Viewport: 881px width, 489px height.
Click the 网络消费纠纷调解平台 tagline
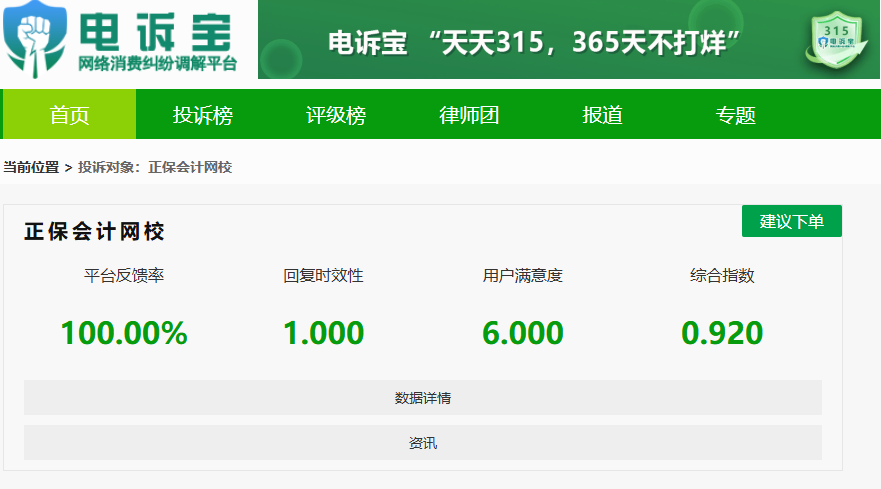click(157, 64)
